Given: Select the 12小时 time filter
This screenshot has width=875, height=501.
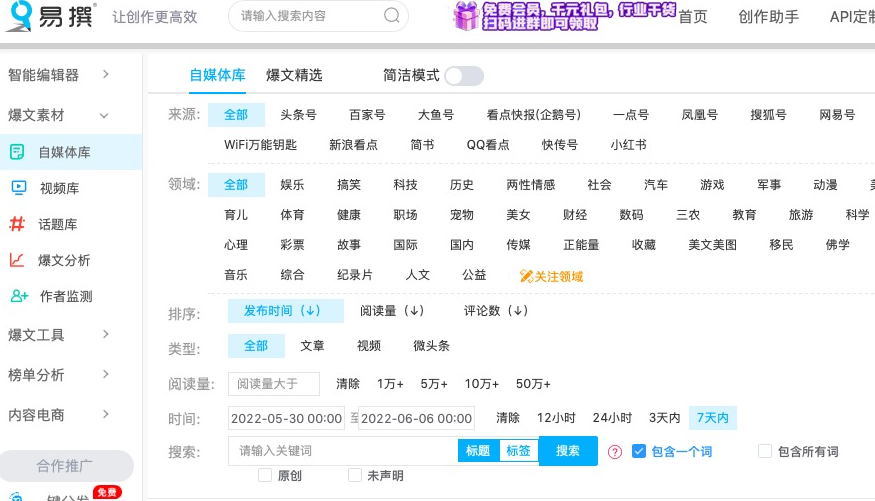Looking at the screenshot, I should point(556,418).
